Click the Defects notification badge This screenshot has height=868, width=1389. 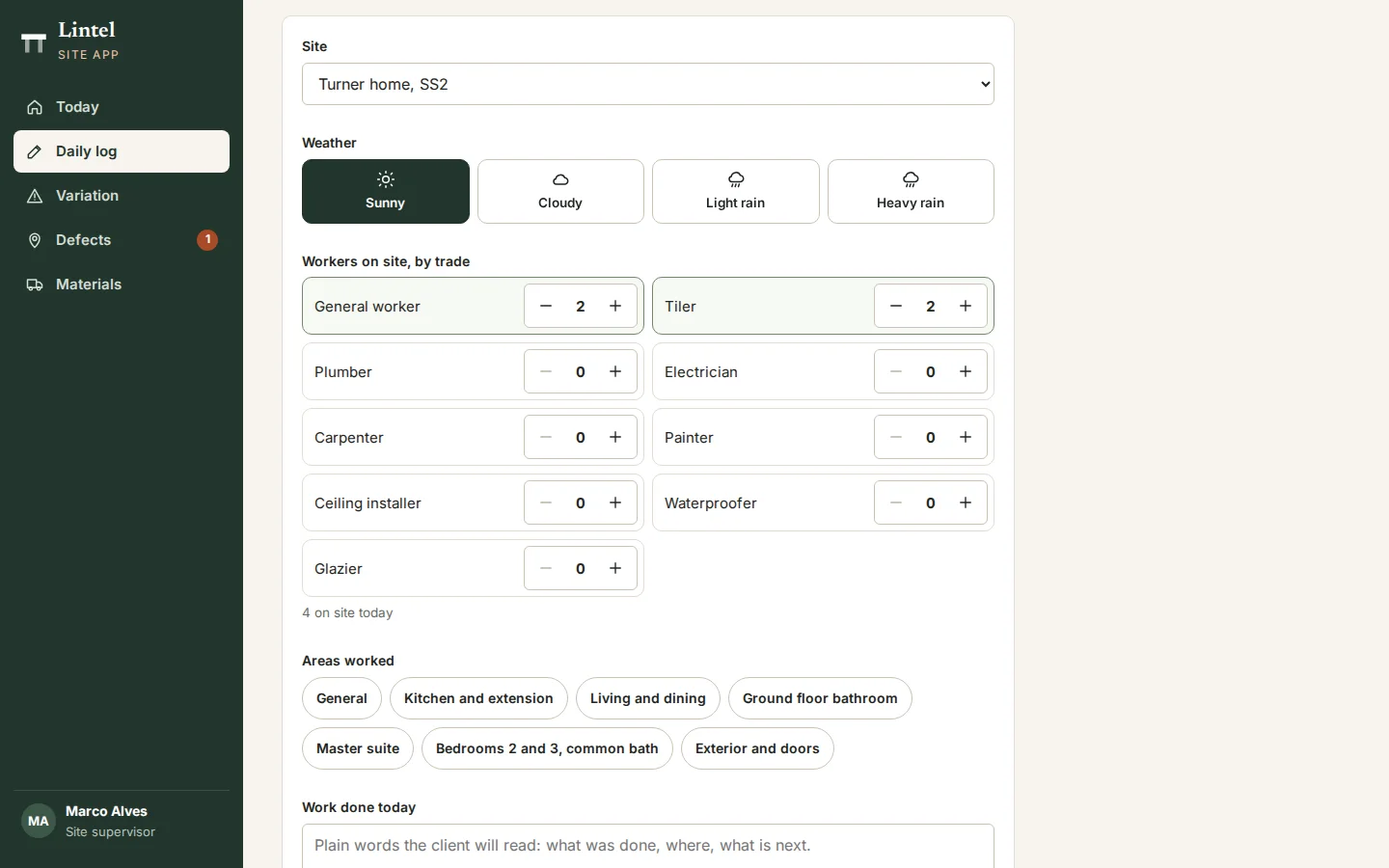coord(207,240)
